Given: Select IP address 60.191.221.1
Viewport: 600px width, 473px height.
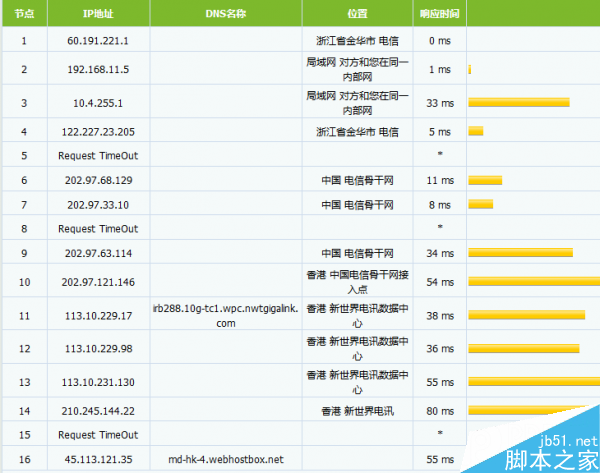Looking at the screenshot, I should tap(98, 40).
